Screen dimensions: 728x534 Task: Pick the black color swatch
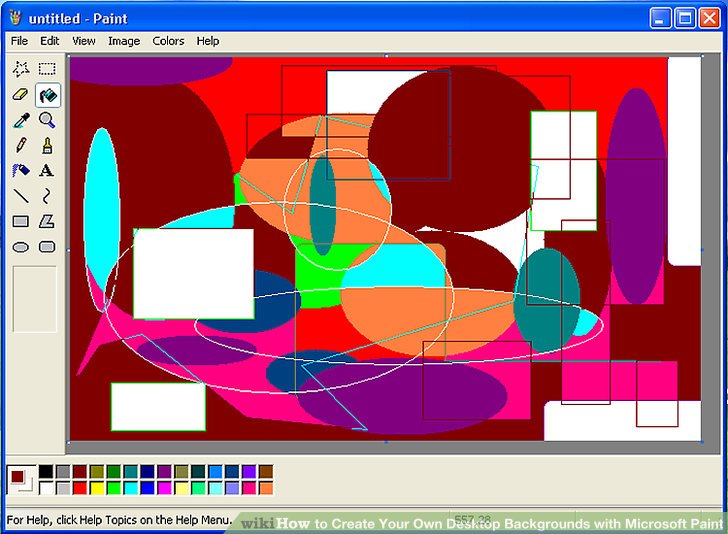pyautogui.click(x=46, y=472)
